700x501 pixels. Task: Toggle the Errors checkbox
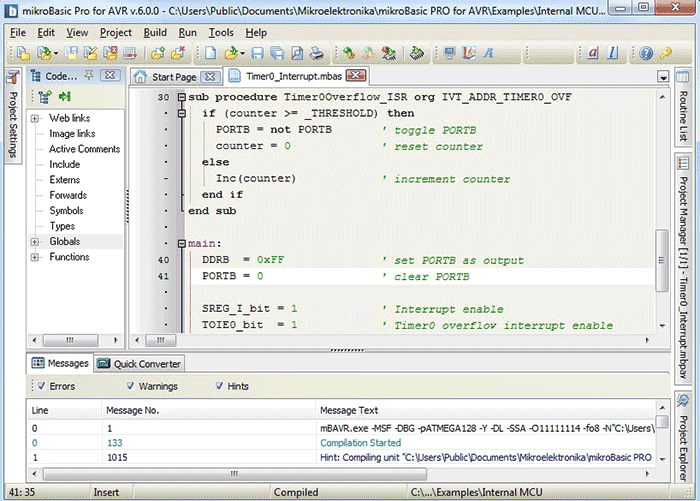[x=41, y=386]
